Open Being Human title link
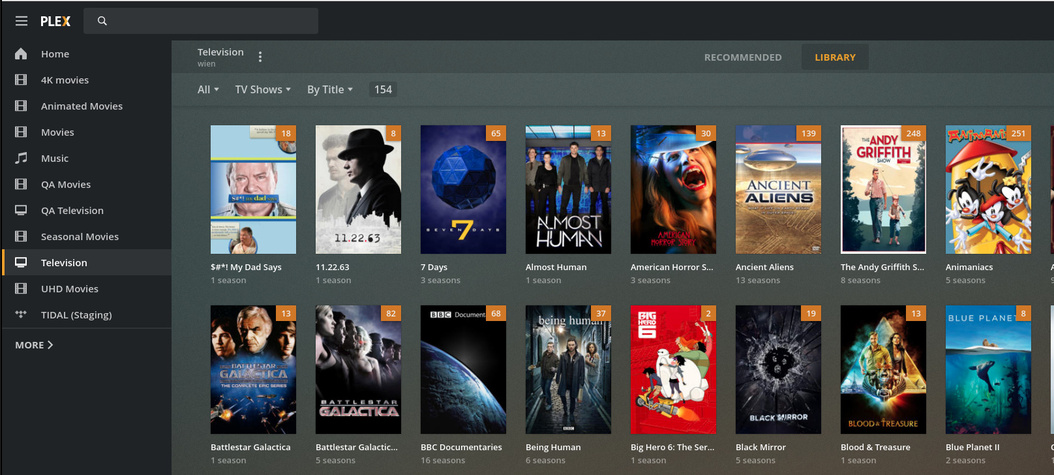The image size is (1054, 475). tap(553, 447)
